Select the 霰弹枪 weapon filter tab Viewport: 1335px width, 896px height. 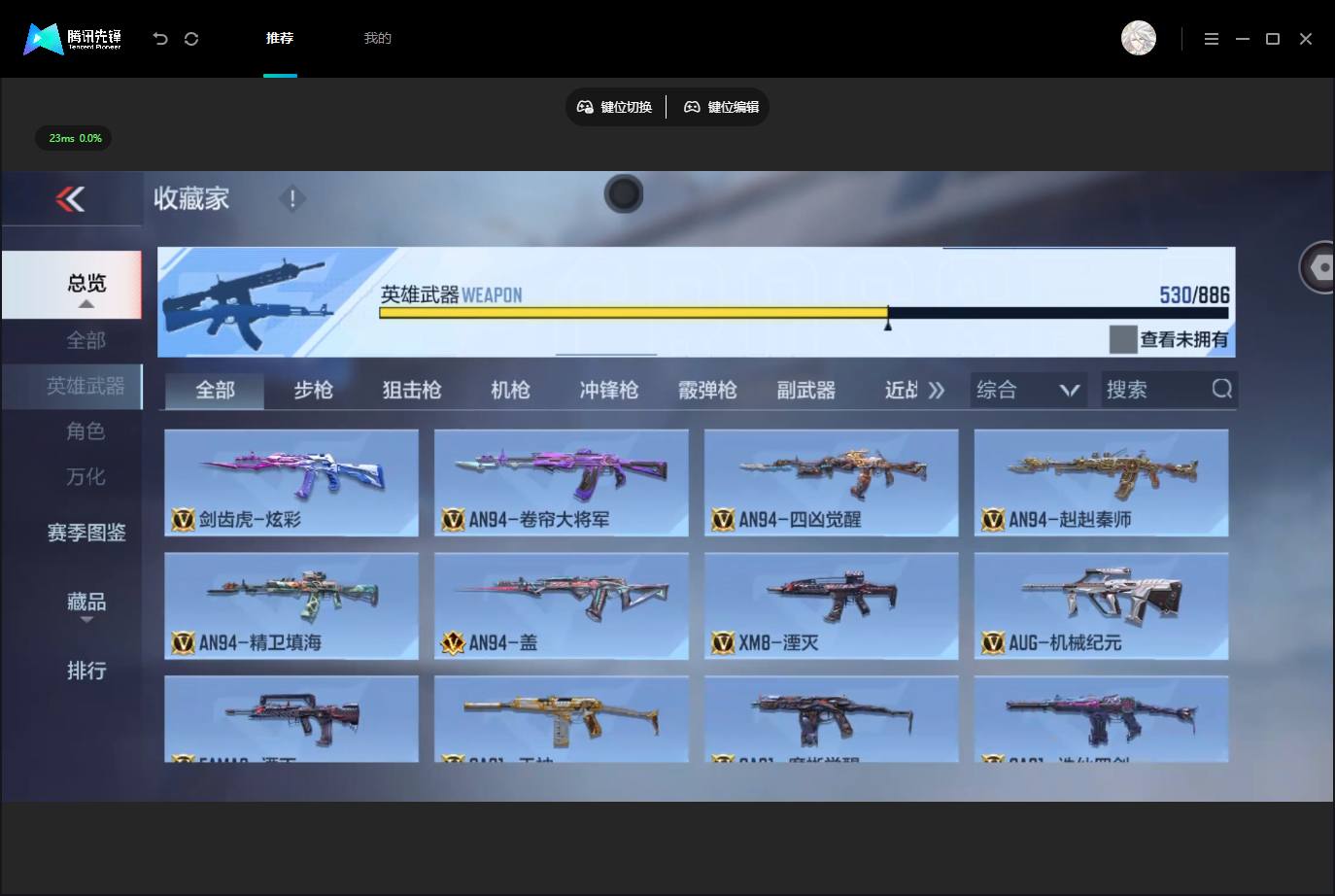(x=707, y=390)
